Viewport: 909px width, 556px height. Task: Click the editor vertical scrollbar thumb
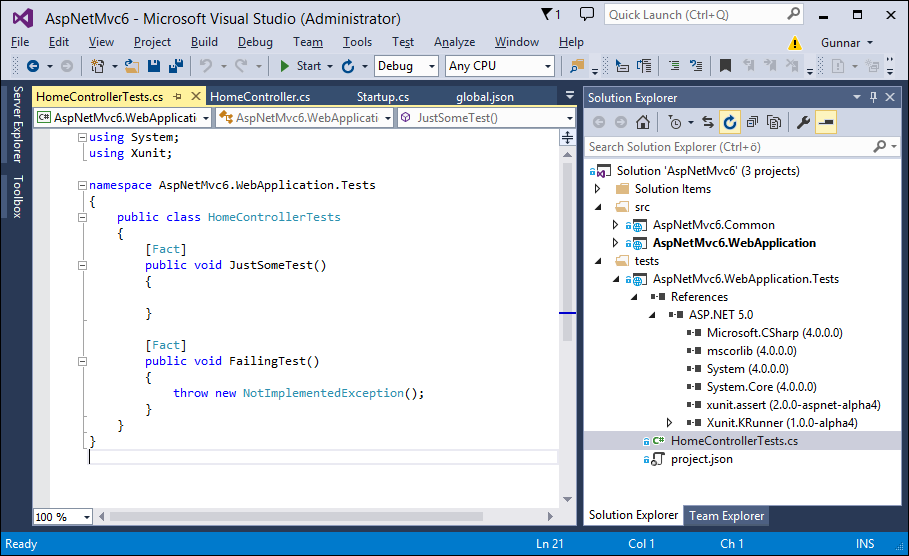(568, 252)
